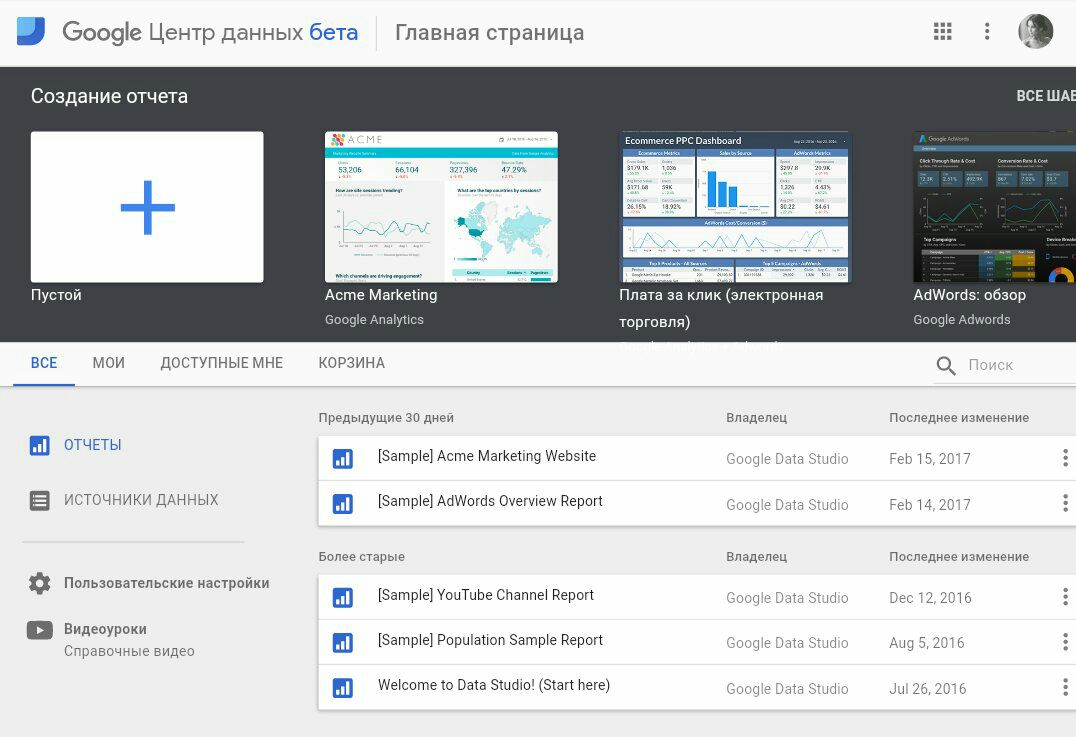
Task: Click the Dec 12, 2016 date
Action: coord(931,598)
